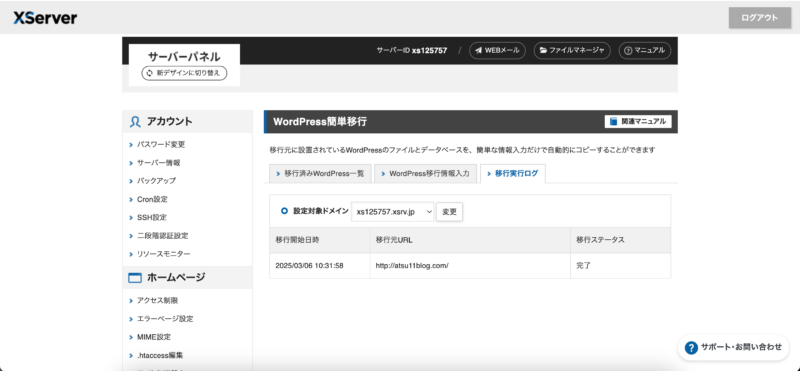
Task: Open the マニュアル link
Action: click(x=645, y=51)
